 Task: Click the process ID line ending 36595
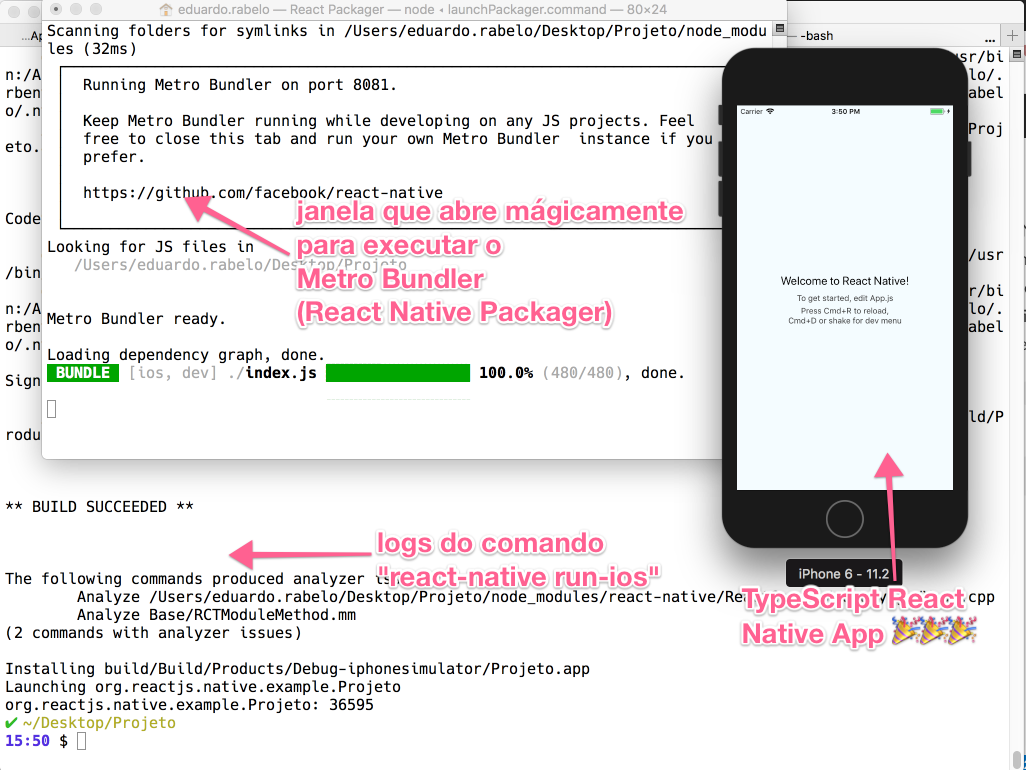point(189,705)
